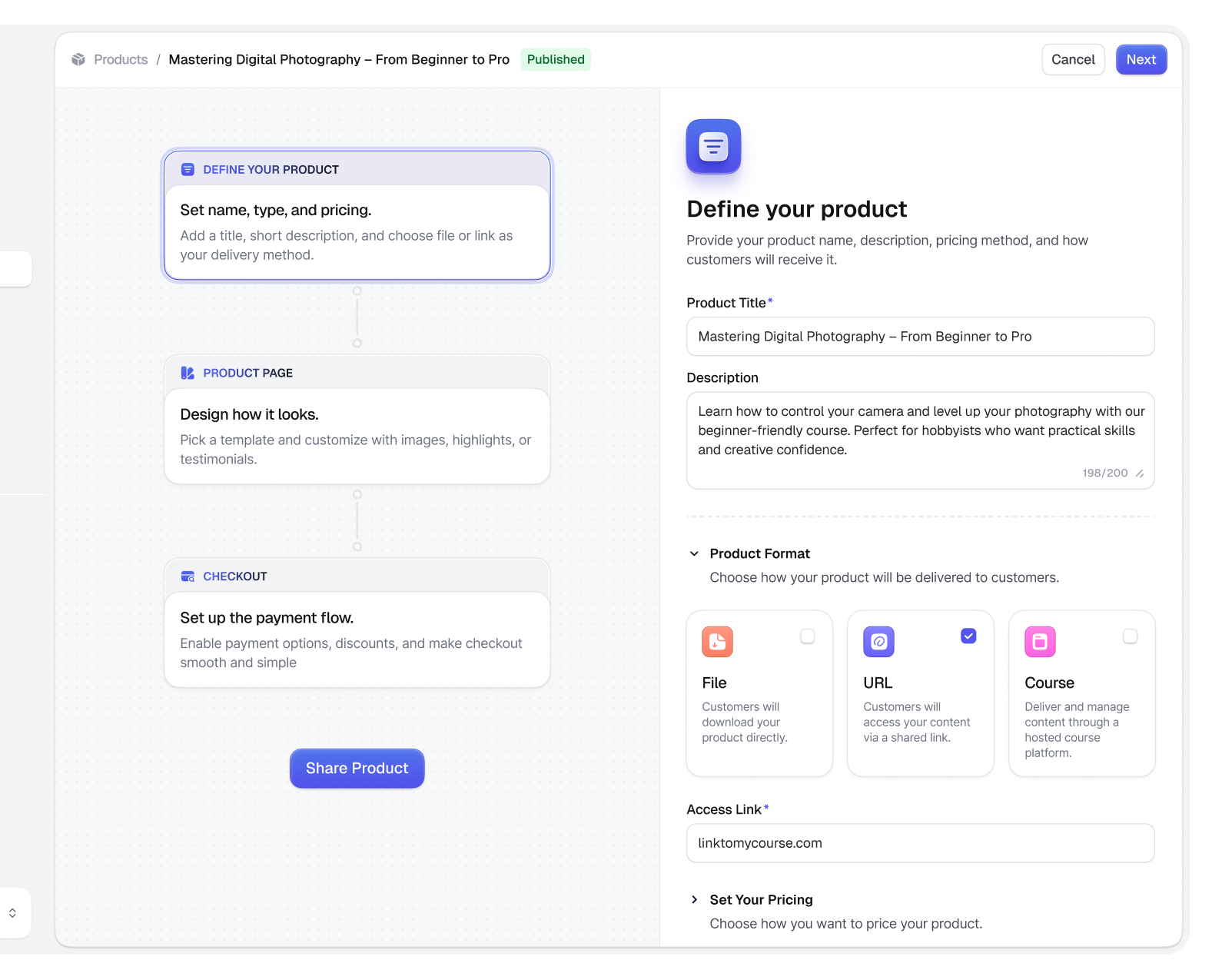Click the large Define your product icon

(x=713, y=146)
